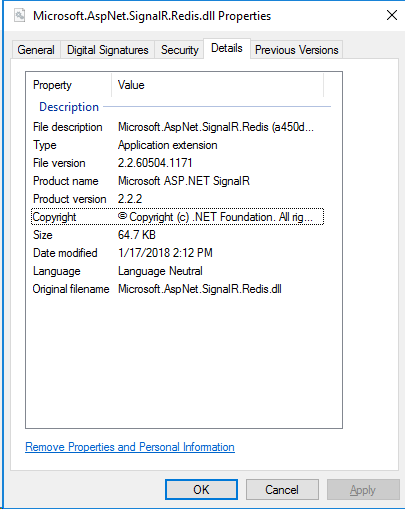Click the Microsoft.AspNet.SignalR.Redis.dll filename value
The image size is (405, 509).
click(200, 289)
